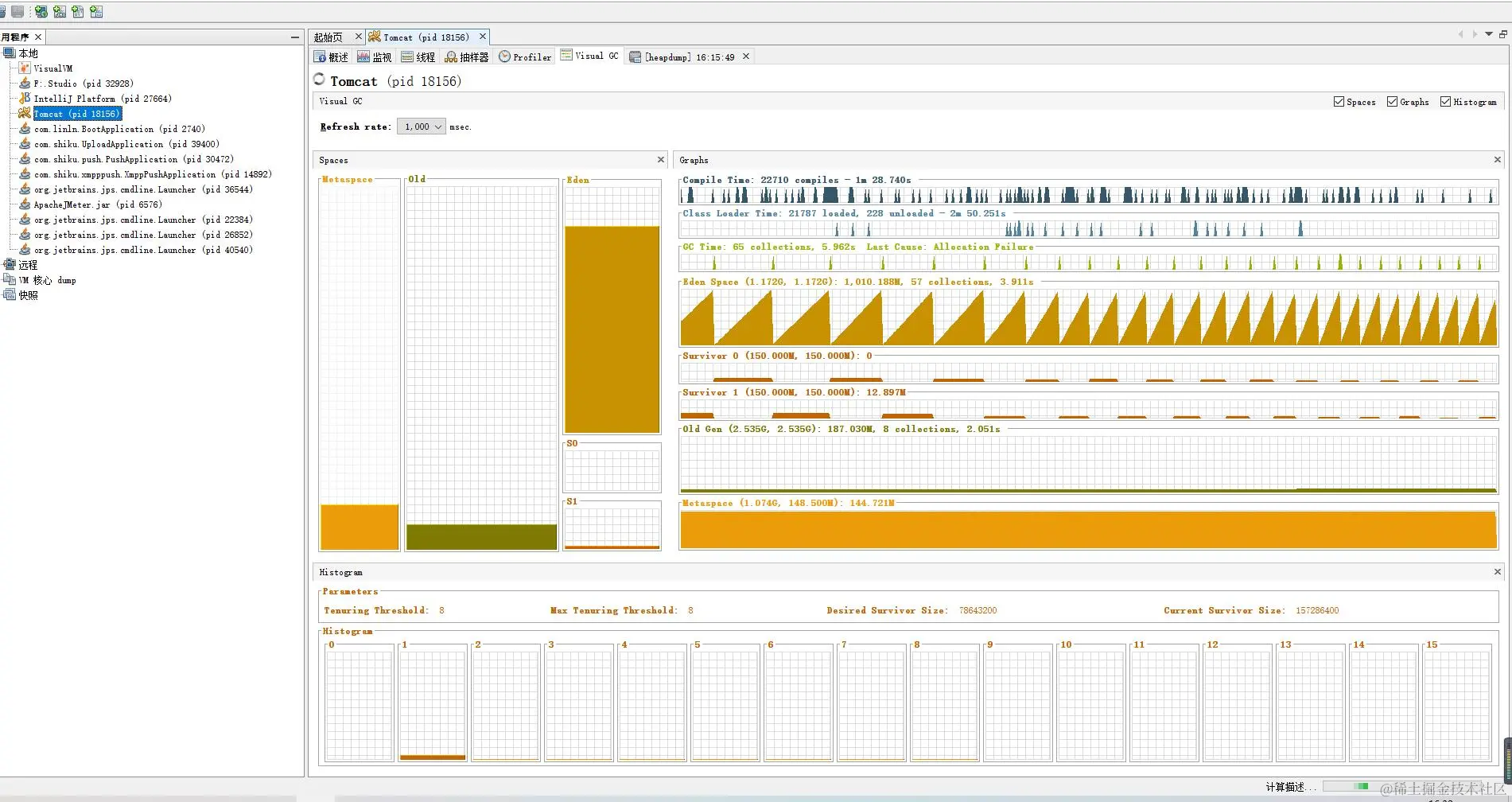Open the Profiler tab

[525, 57]
